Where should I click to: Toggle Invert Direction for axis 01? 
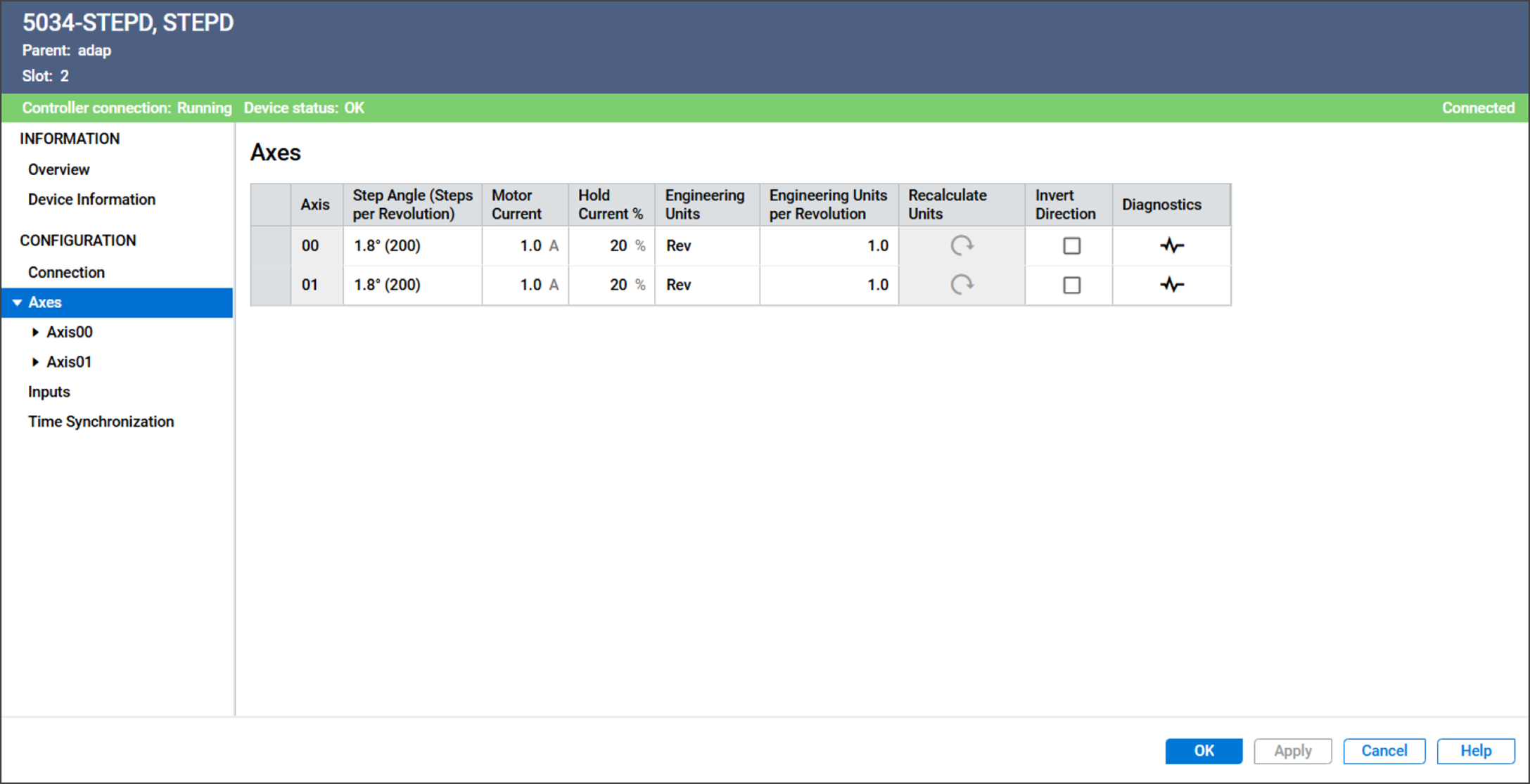[1071, 285]
